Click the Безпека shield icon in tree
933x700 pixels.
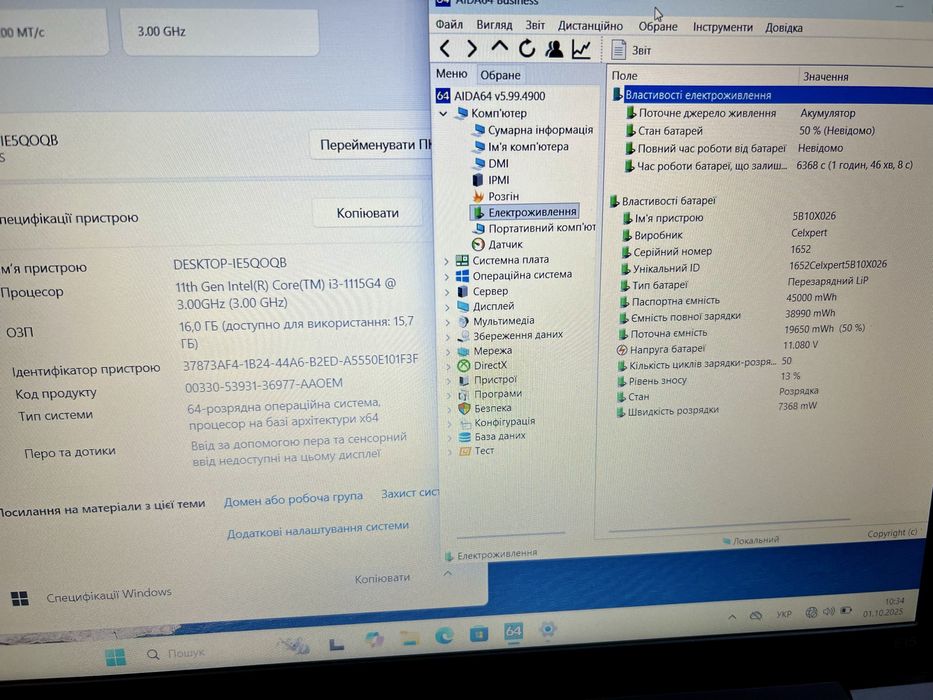[464, 408]
